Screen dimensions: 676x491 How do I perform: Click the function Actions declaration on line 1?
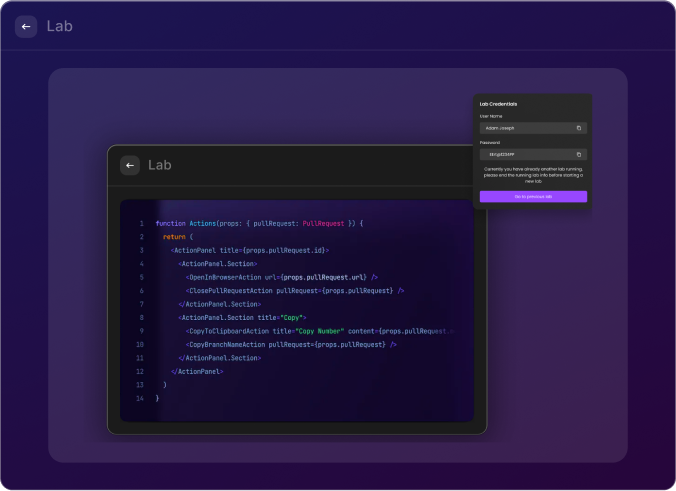pyautogui.click(x=259, y=223)
